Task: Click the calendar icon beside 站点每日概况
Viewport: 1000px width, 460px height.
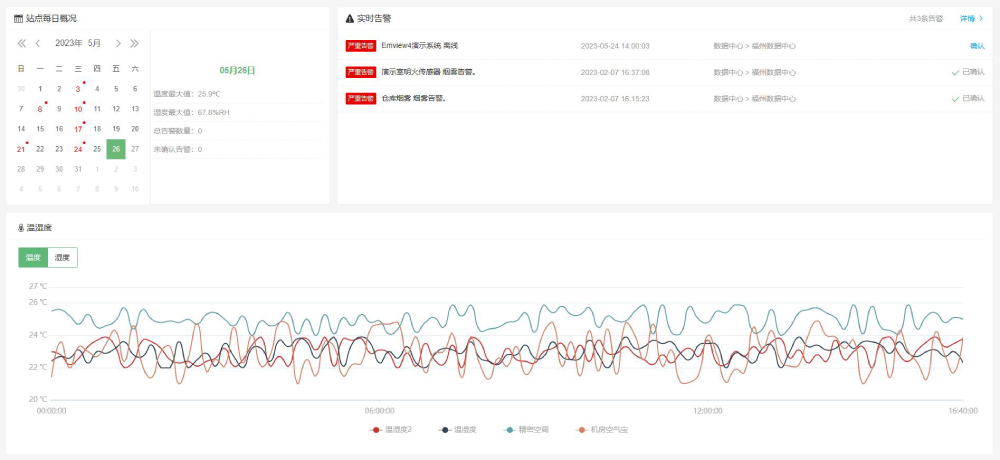Action: pos(18,18)
